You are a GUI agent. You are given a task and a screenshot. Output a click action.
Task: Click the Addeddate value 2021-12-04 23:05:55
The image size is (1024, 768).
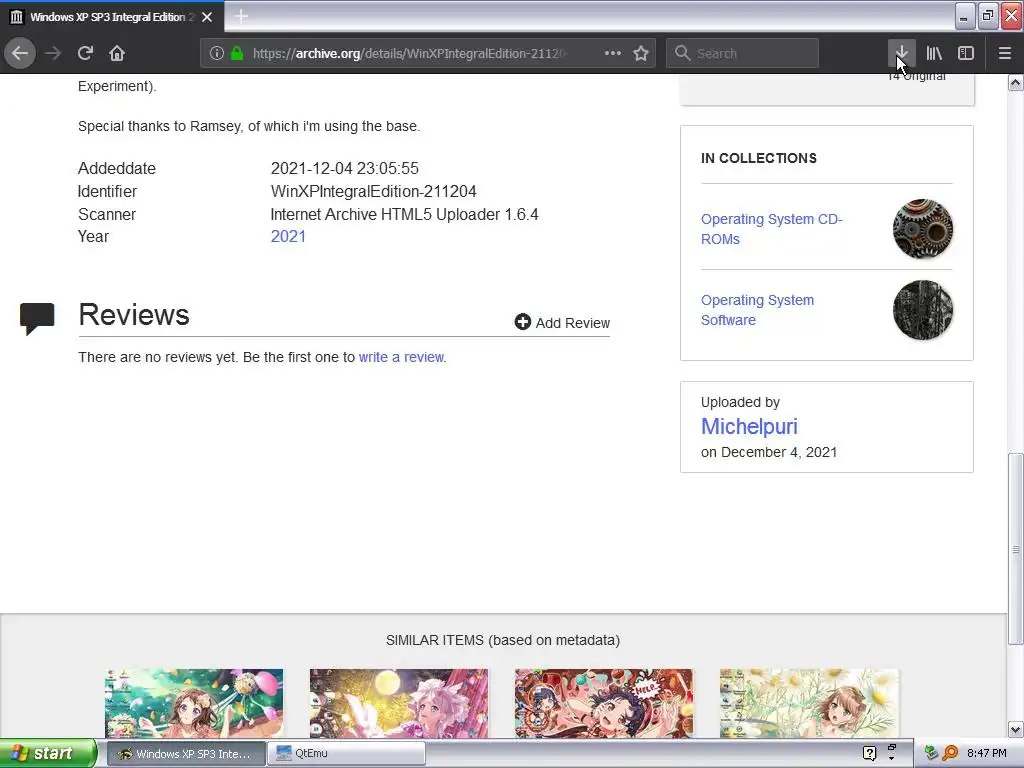pos(345,168)
